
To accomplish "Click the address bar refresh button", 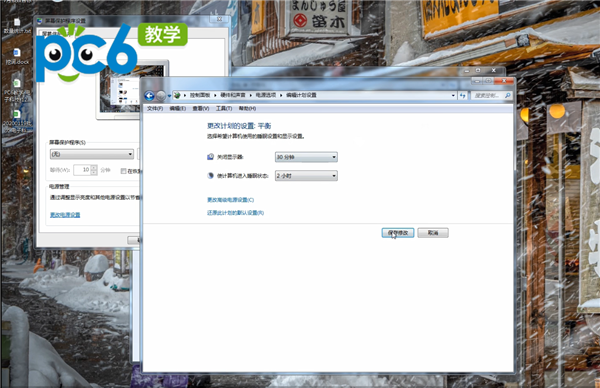I will [x=463, y=95].
